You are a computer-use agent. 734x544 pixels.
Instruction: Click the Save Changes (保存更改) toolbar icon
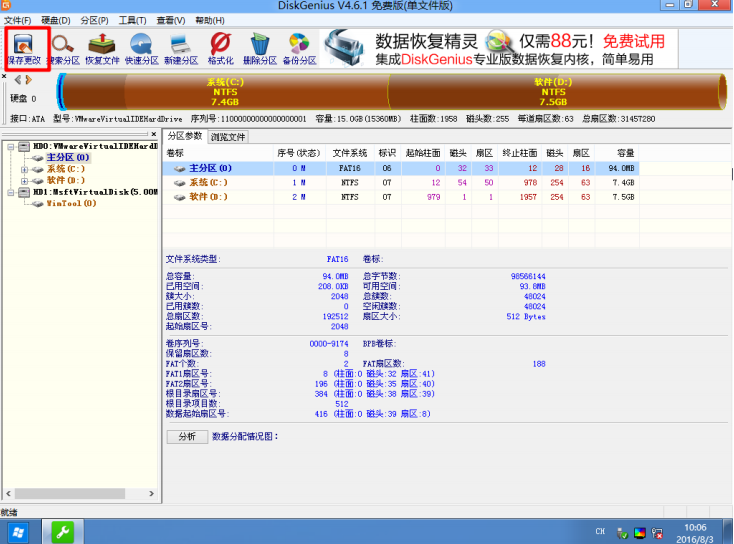24,49
